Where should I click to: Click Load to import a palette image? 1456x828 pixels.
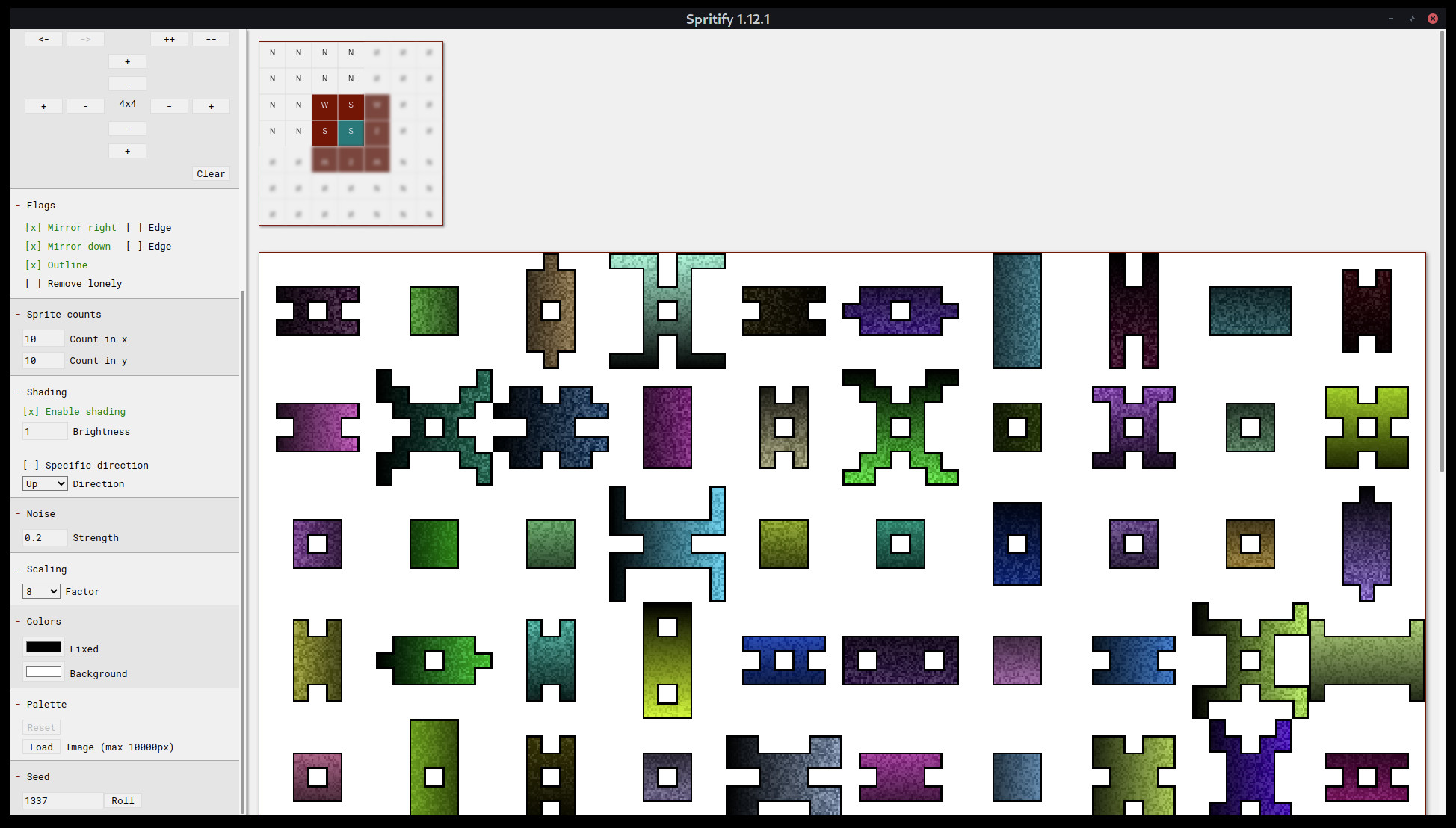[x=41, y=747]
